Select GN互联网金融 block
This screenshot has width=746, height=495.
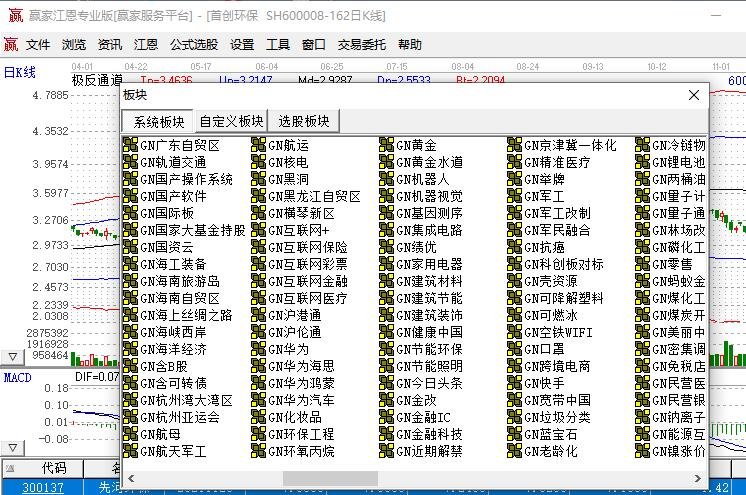coord(308,281)
